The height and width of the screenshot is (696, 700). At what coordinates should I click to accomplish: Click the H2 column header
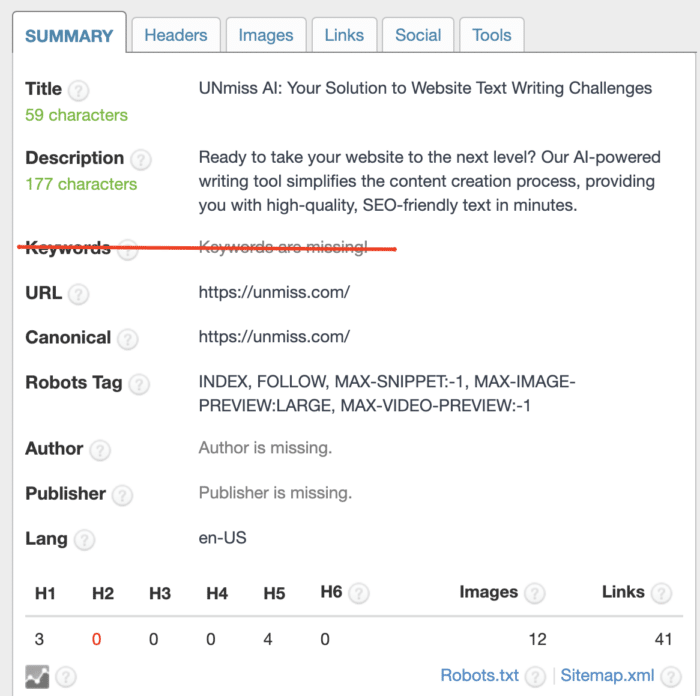103,593
